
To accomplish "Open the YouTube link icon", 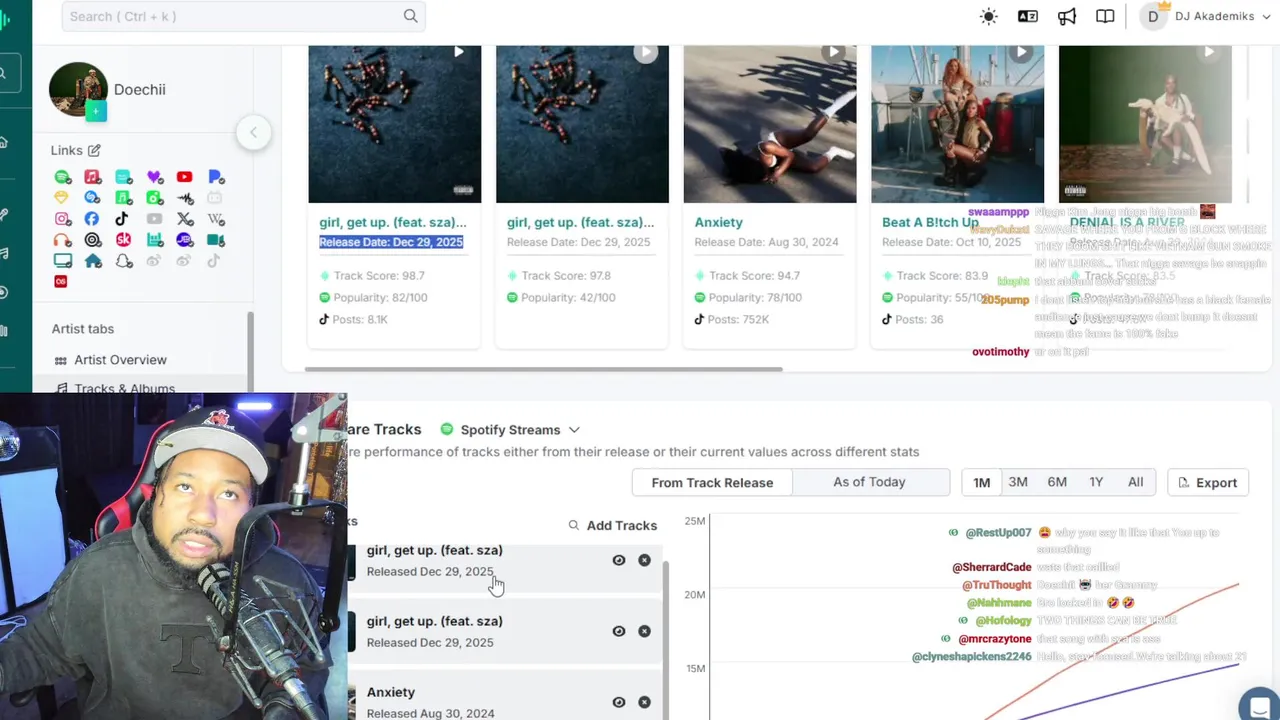I will 184,177.
